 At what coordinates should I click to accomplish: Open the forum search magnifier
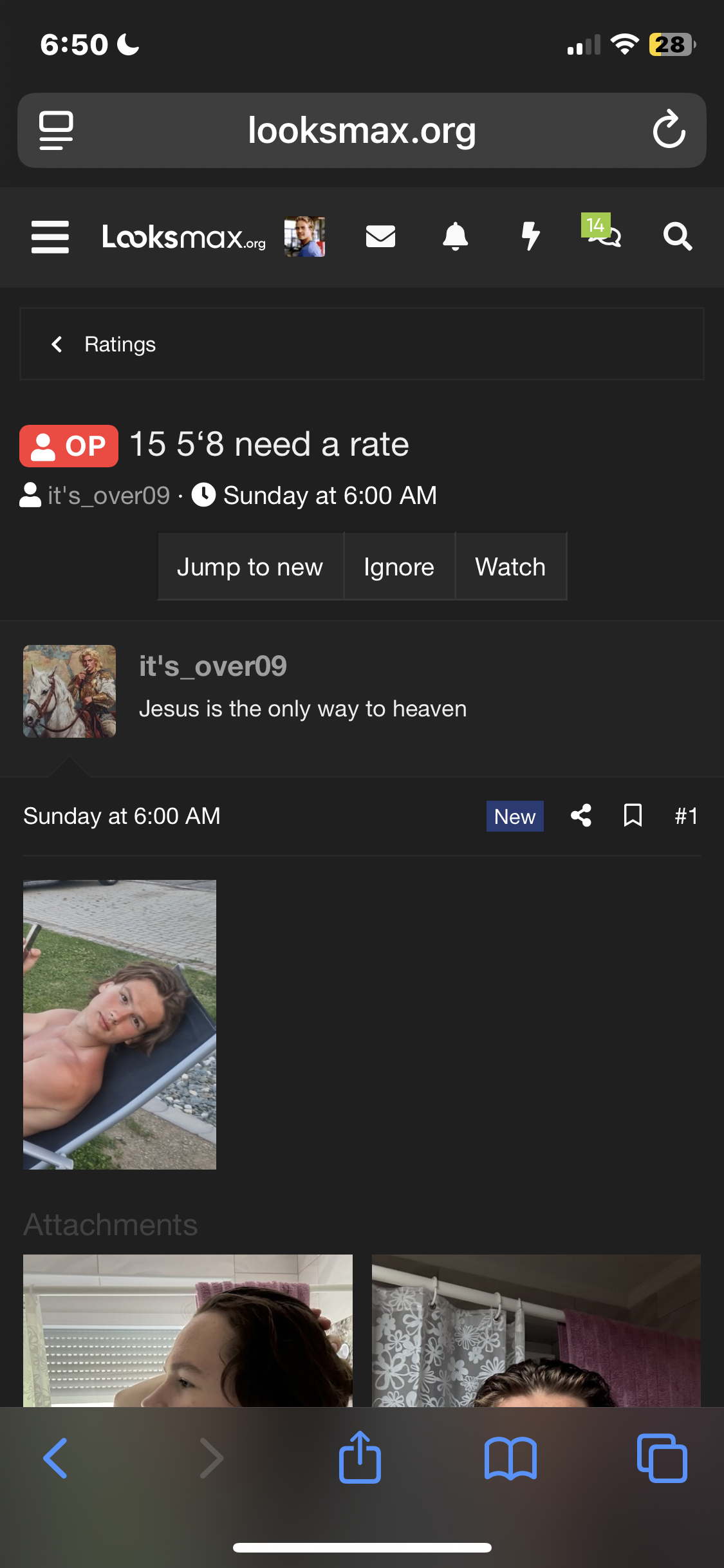[x=678, y=236]
